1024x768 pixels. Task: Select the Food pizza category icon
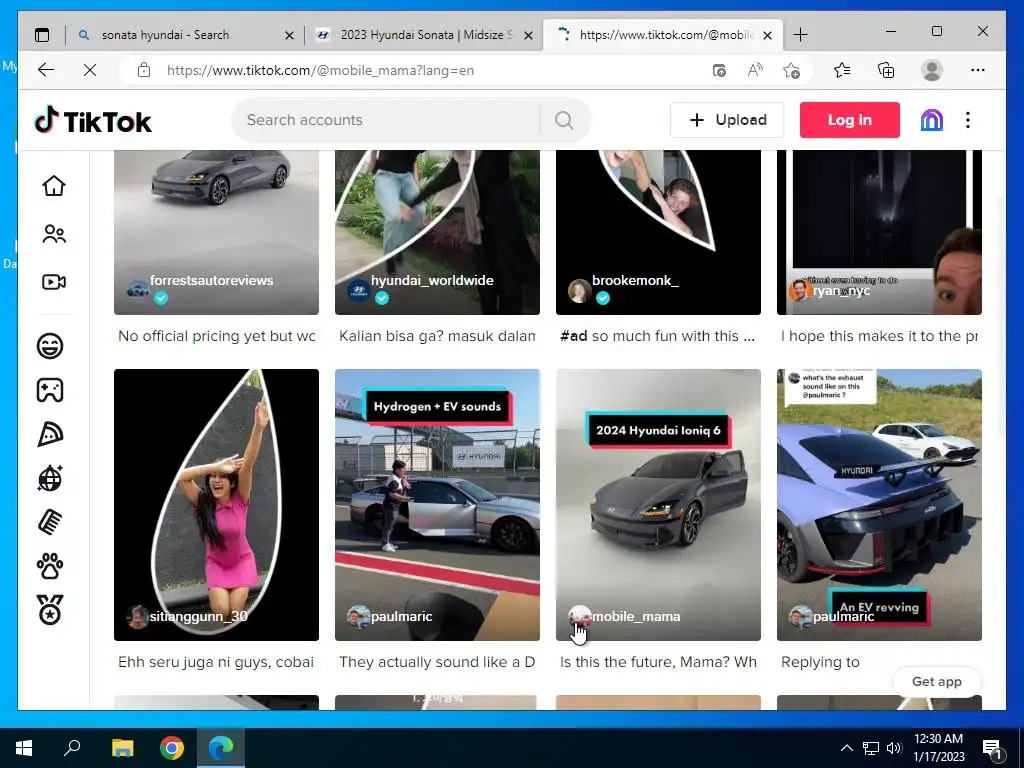[x=50, y=434]
